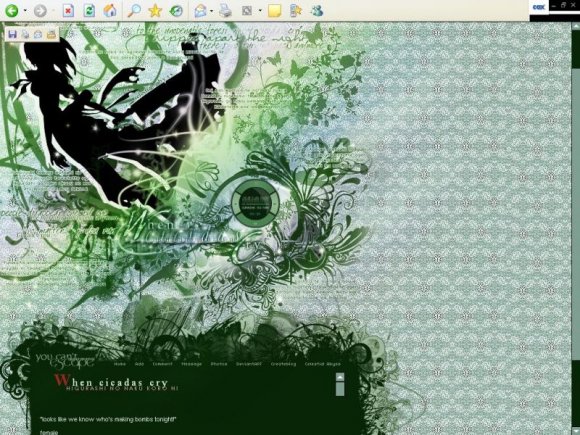This screenshot has height=435, width=580.
Task: Open the History icon in toolbar
Action: pyautogui.click(x=176, y=11)
